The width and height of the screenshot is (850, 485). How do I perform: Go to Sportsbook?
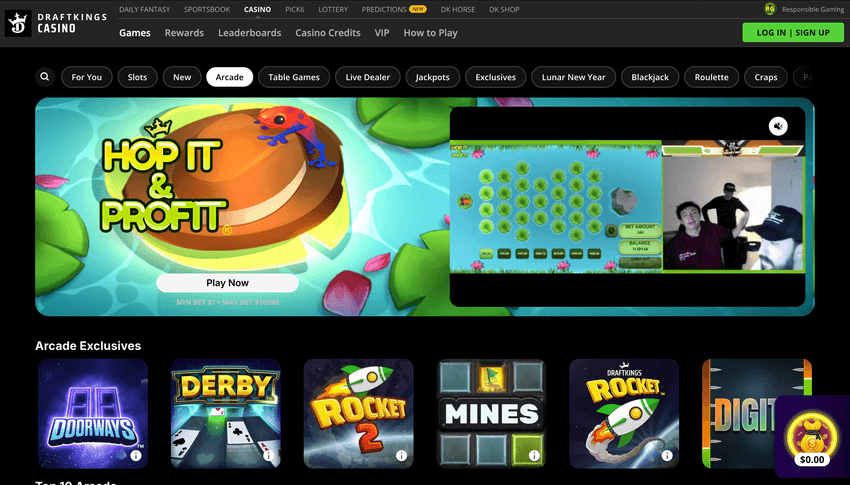(x=207, y=9)
